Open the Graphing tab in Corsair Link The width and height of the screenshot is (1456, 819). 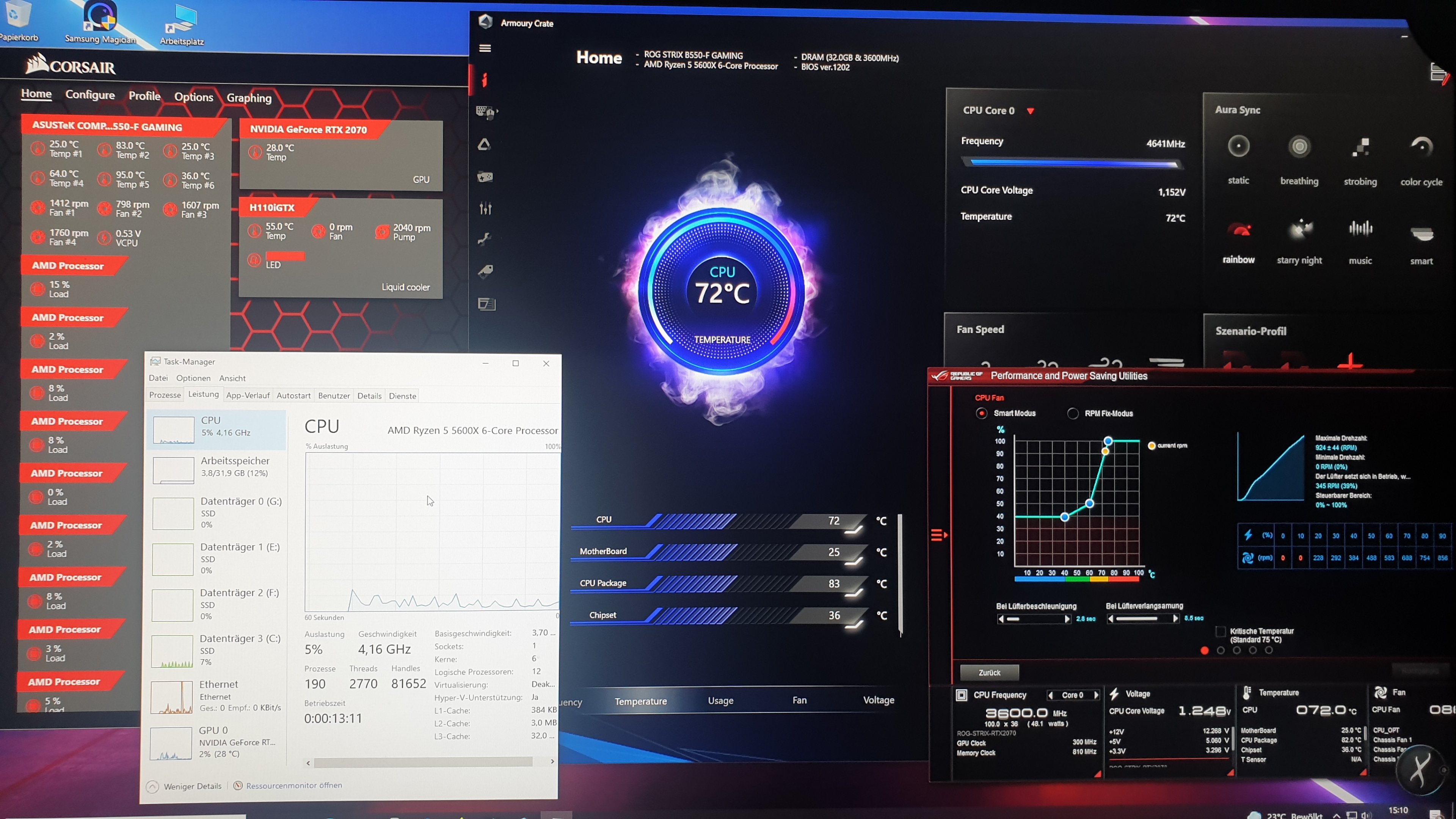coord(249,98)
